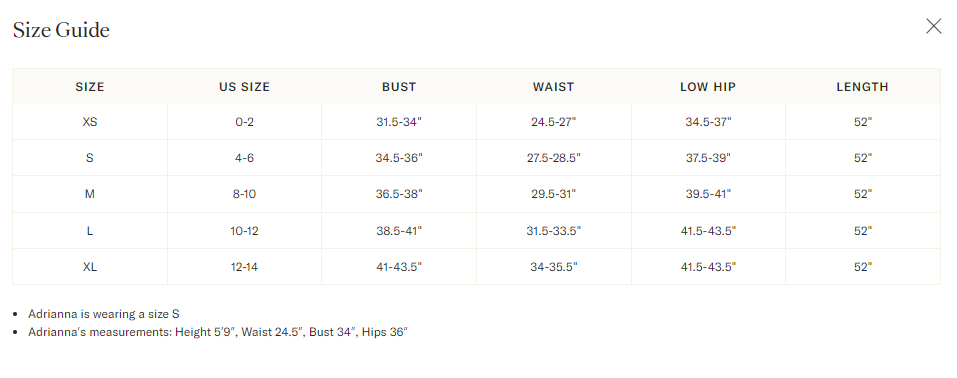The image size is (957, 378).
Task: Click the US SIZE column header
Action: coord(244,87)
